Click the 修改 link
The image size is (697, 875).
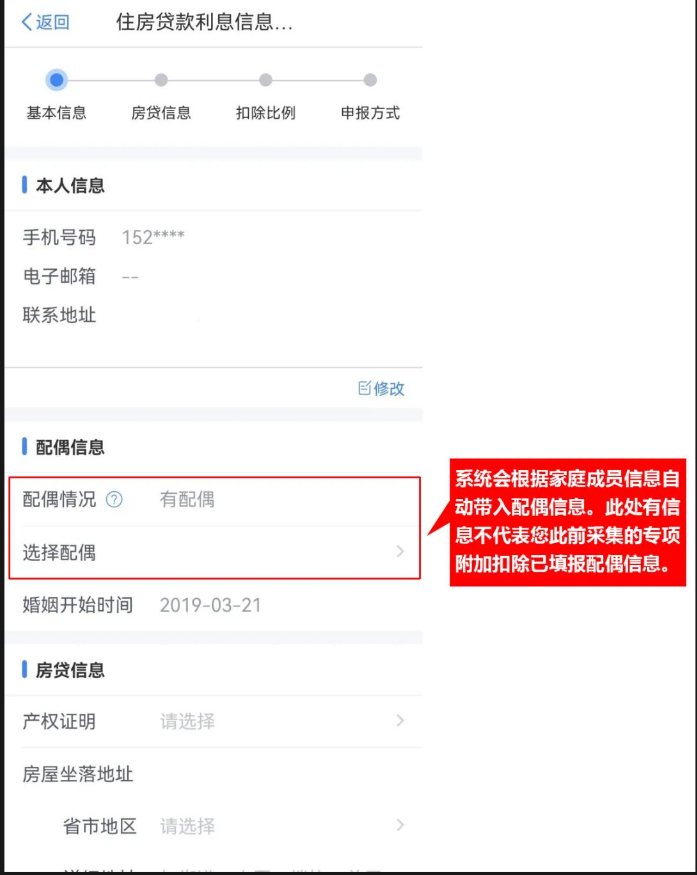pos(389,388)
